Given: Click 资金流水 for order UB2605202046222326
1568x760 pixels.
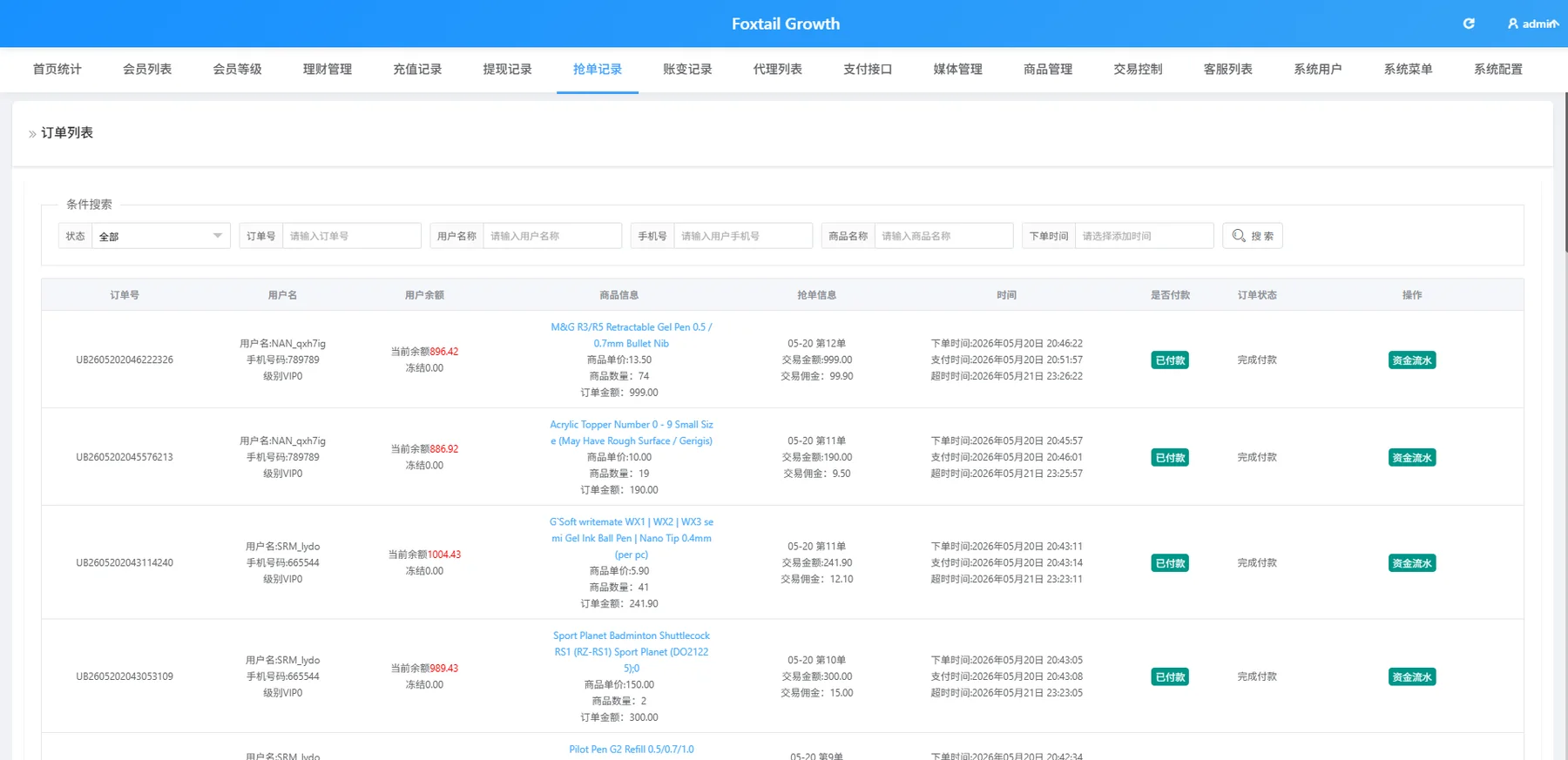Looking at the screenshot, I should [x=1412, y=360].
